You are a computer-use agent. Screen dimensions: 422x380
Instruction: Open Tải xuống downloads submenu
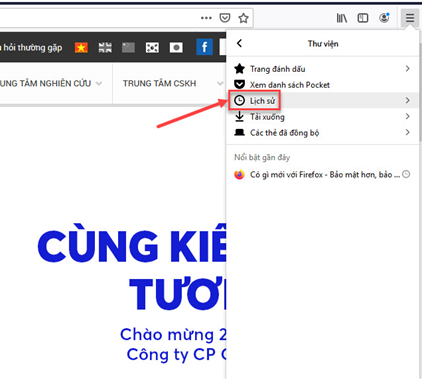(322, 116)
